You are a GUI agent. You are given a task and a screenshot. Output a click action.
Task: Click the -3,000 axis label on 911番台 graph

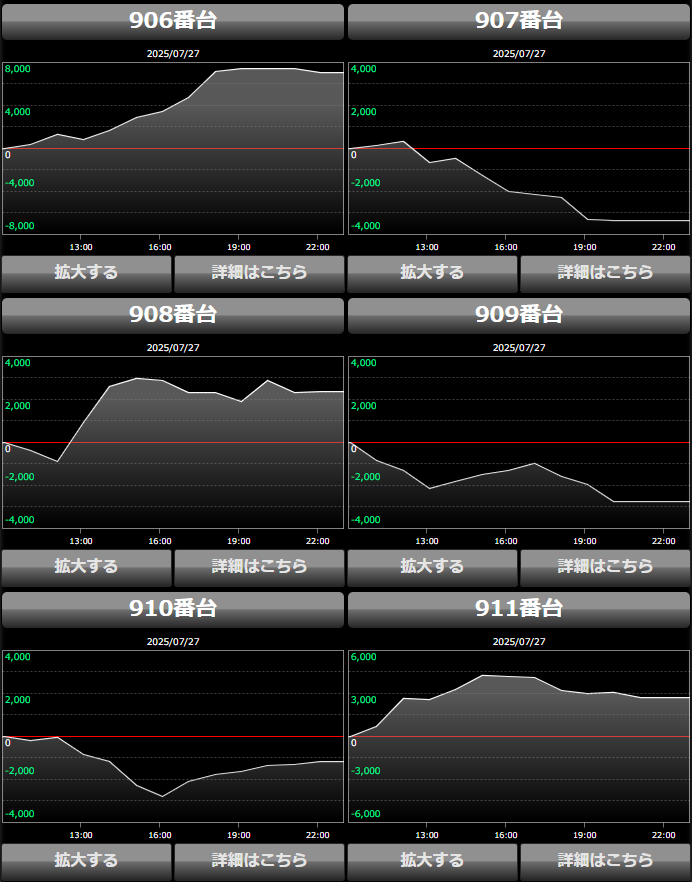(366, 771)
